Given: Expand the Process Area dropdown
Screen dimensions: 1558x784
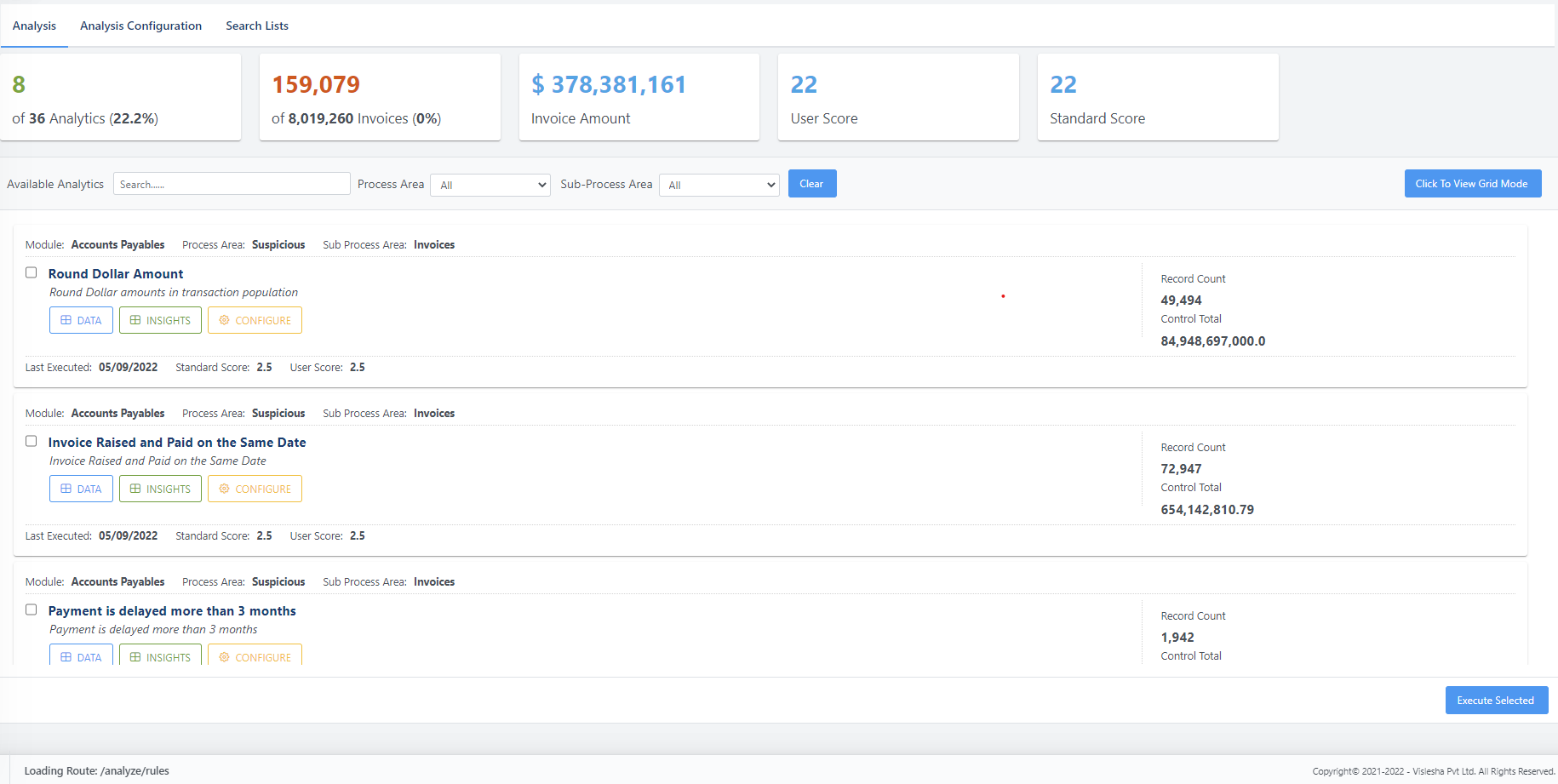Looking at the screenshot, I should (x=490, y=185).
